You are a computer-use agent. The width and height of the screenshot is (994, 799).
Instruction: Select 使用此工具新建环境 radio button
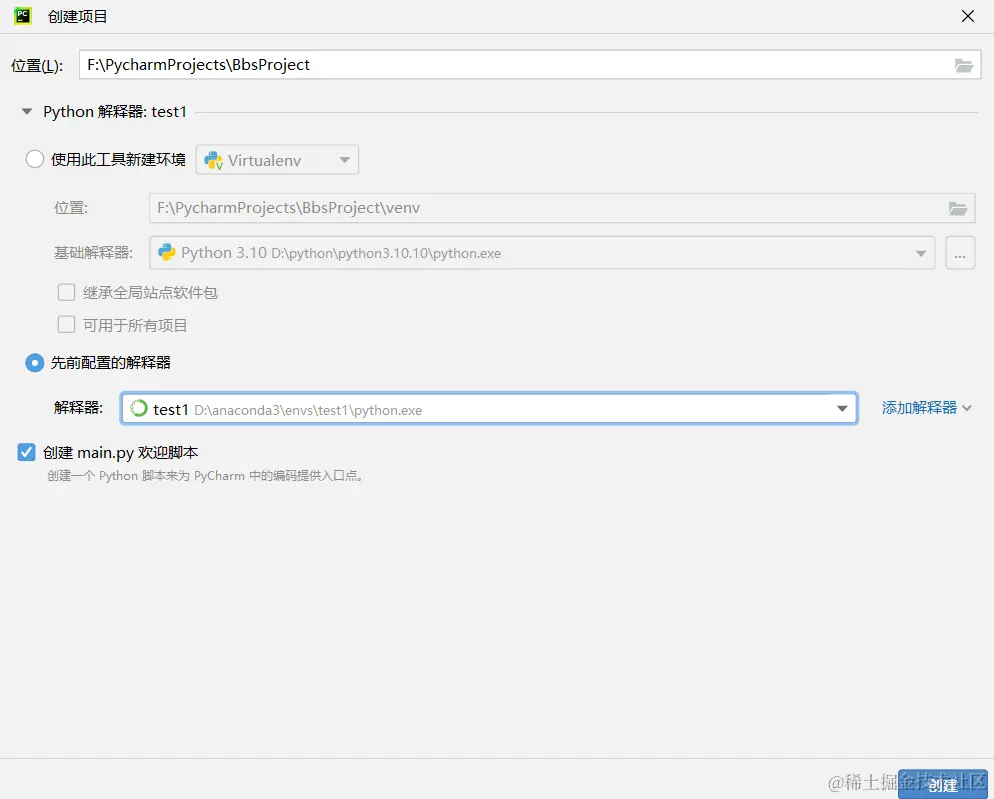35,159
